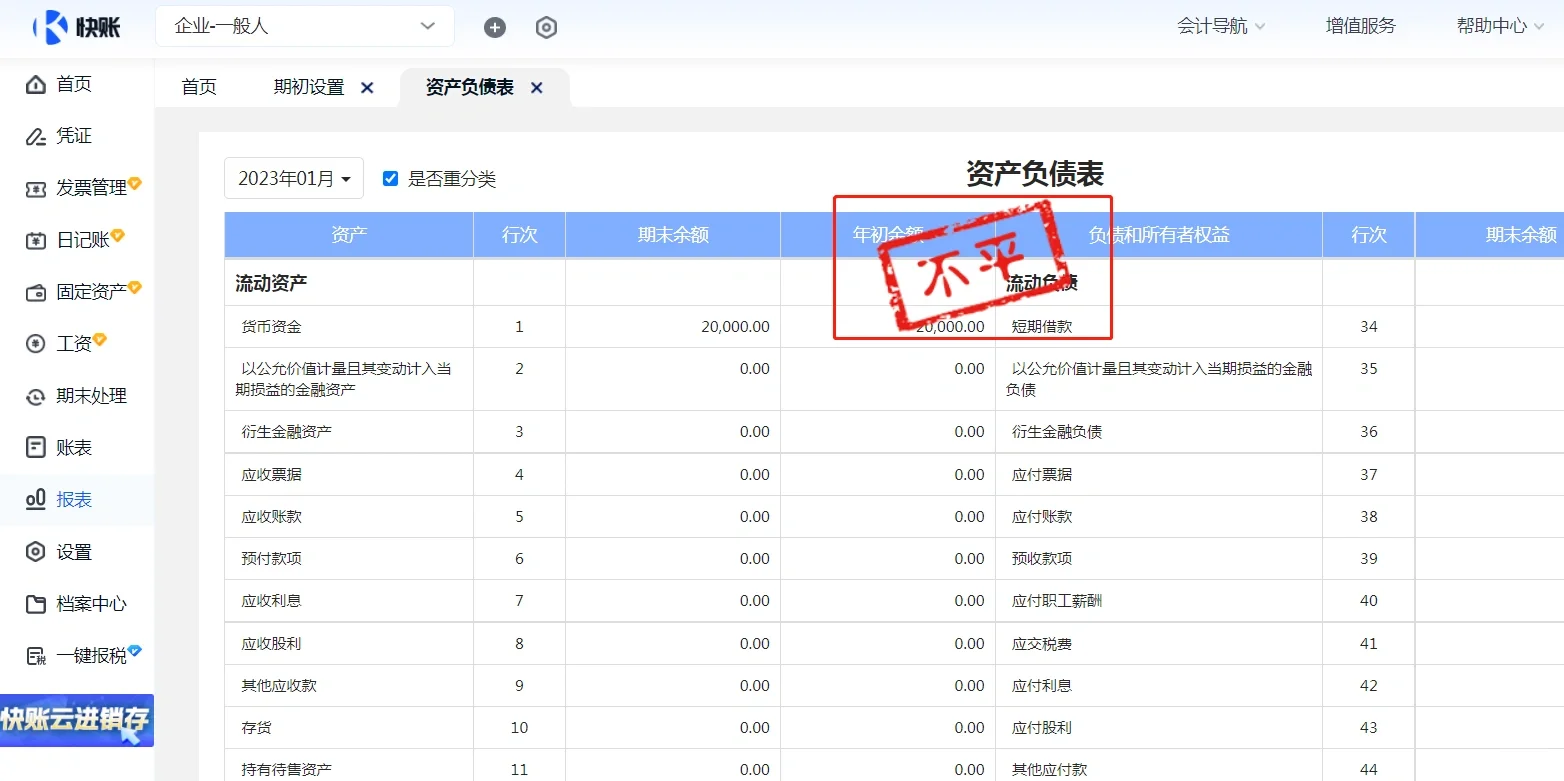Click the 快账 logo in the header
This screenshot has width=1564, height=781.
(x=77, y=27)
